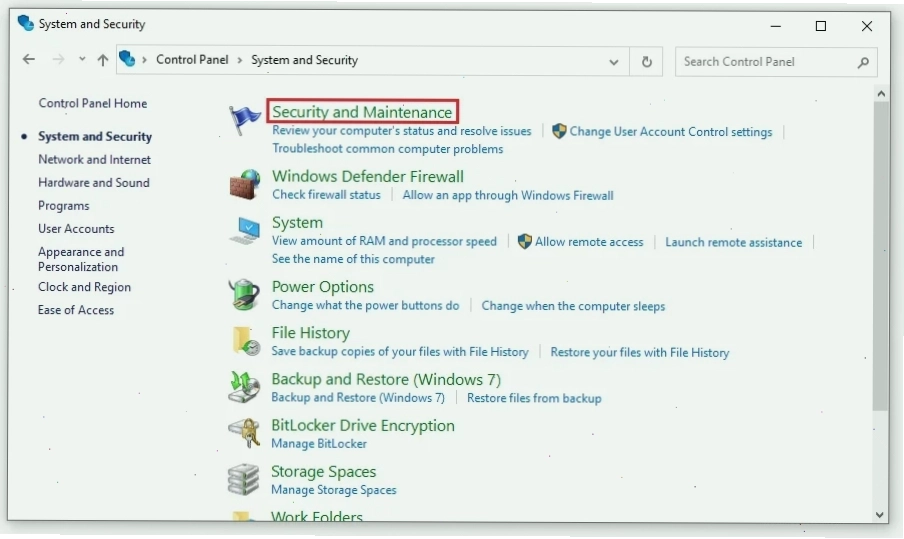Click Control Panel in the breadcrumb path
The width and height of the screenshot is (904, 539).
tap(192, 60)
